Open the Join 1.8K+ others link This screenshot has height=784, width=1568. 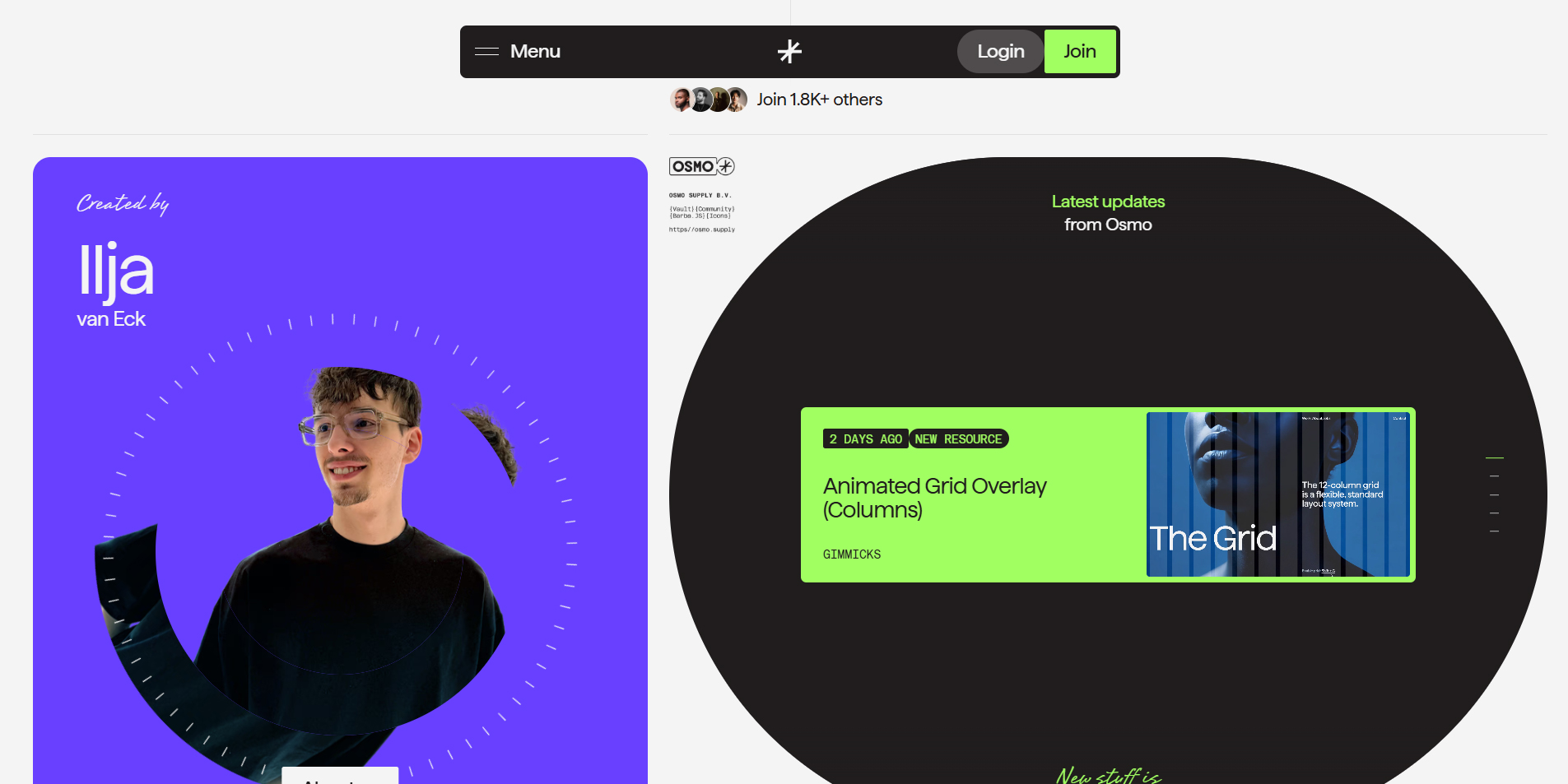coord(820,100)
